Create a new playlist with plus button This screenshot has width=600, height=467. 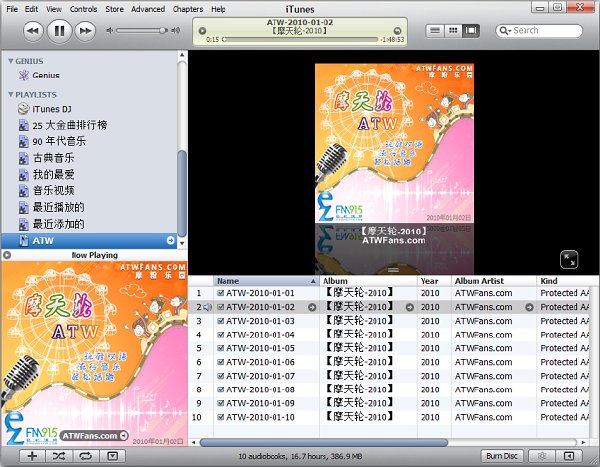(x=33, y=456)
